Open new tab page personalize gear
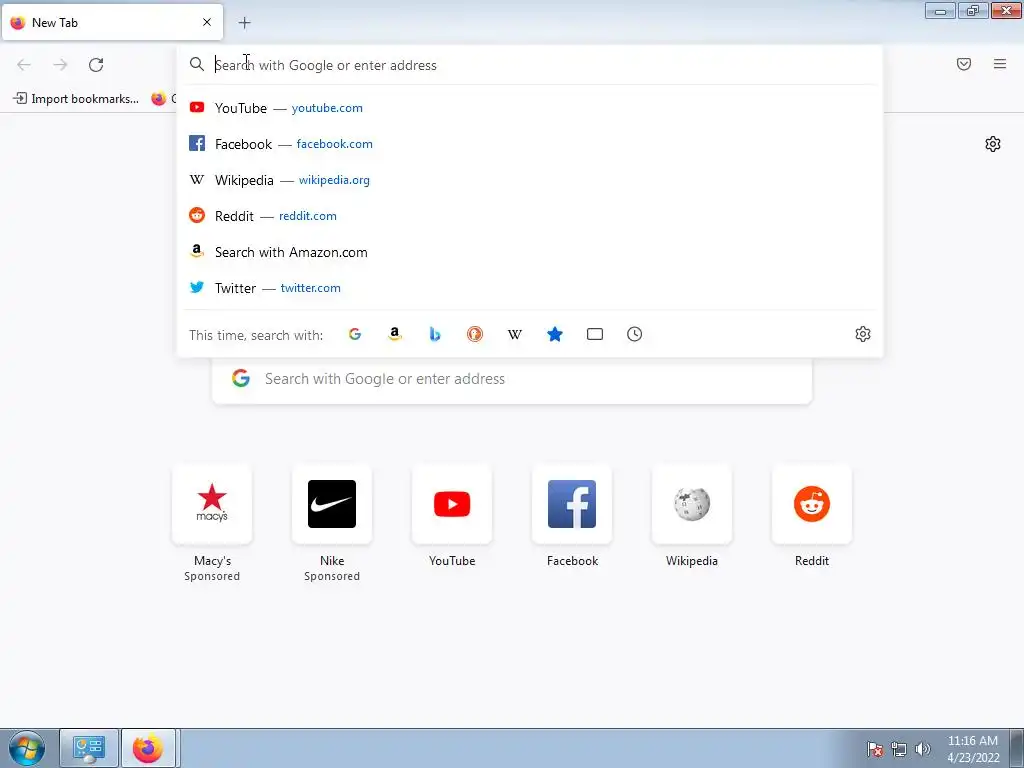 pyautogui.click(x=993, y=144)
